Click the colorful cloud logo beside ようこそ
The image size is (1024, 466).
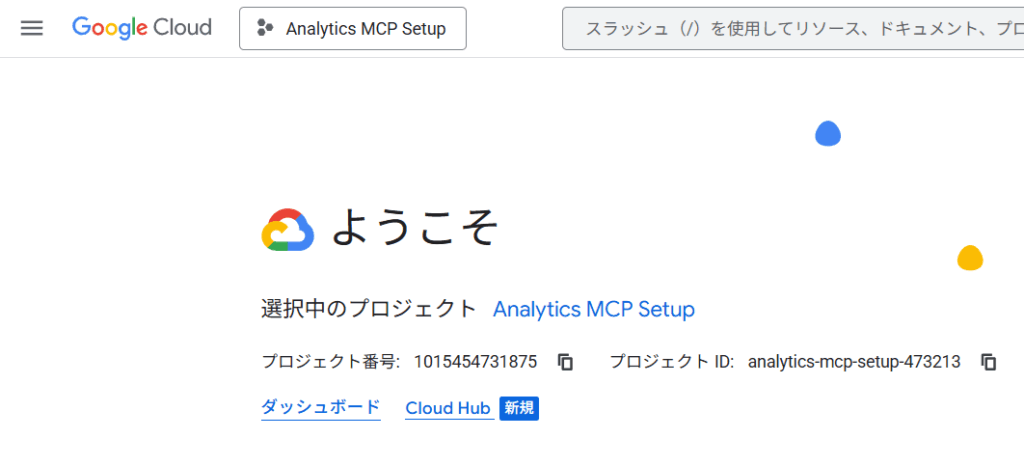click(x=288, y=230)
